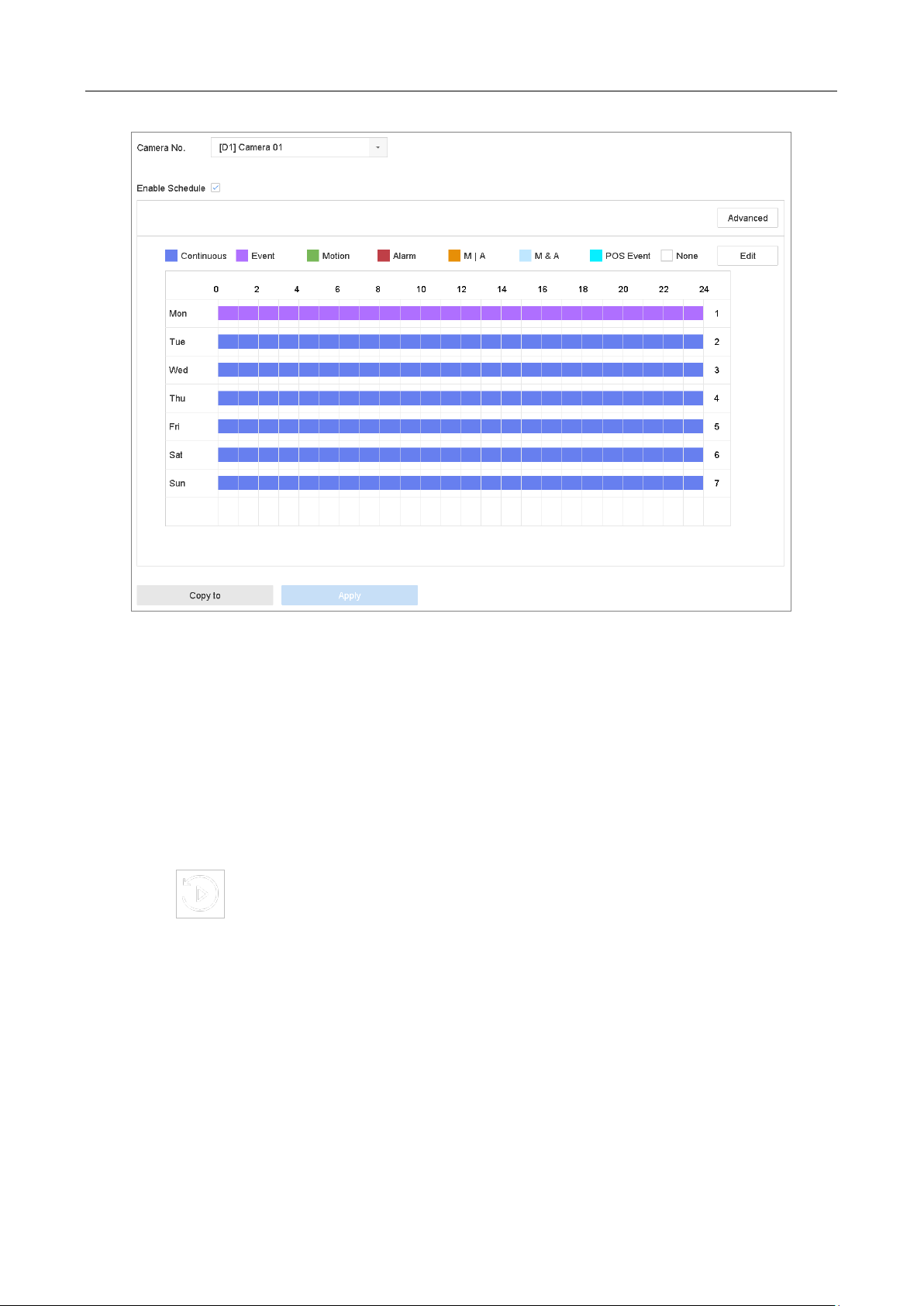Click the playback icon below the panel
Screen dimensions: 924x1306
200,894
